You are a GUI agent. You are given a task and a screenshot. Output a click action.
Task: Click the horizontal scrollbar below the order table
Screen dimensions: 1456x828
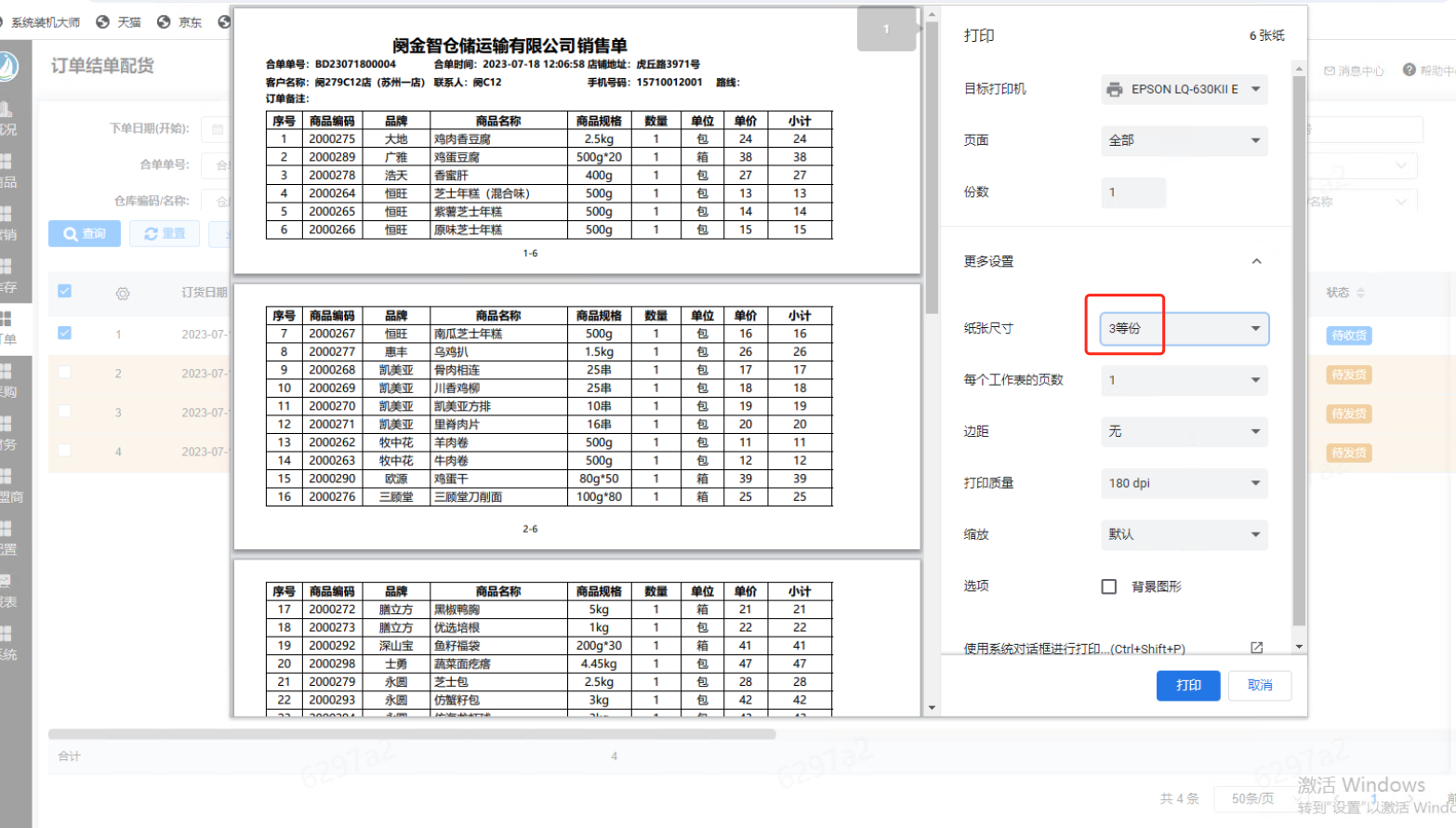point(412,734)
